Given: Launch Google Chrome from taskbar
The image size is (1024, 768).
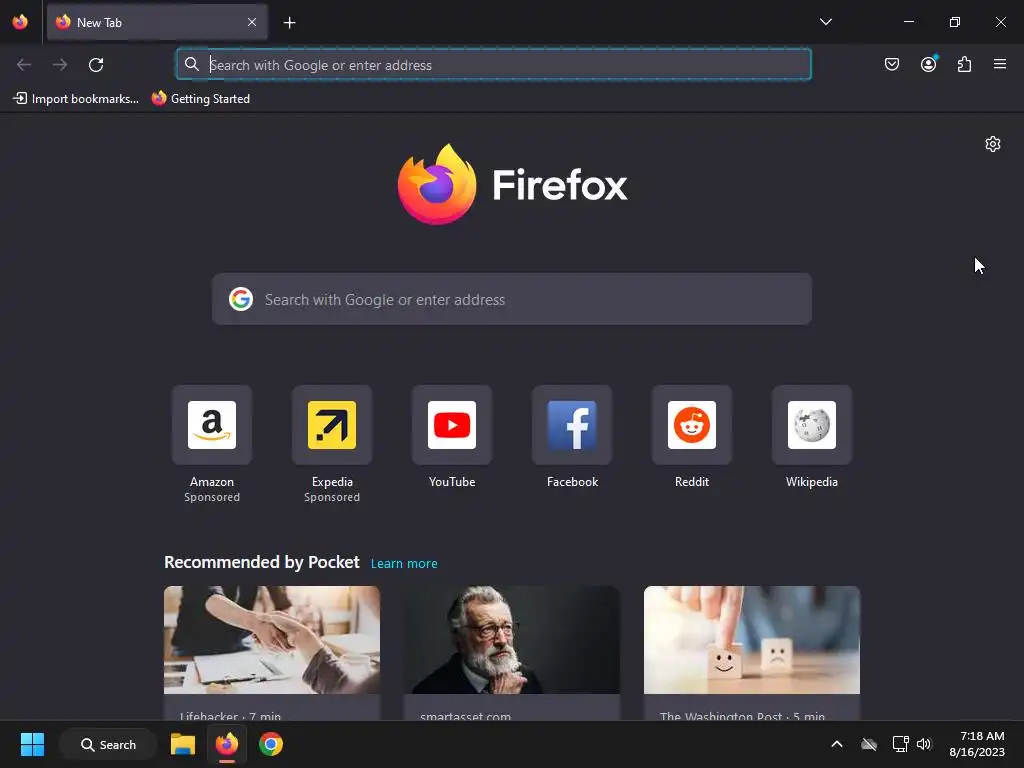Looking at the screenshot, I should (x=270, y=744).
